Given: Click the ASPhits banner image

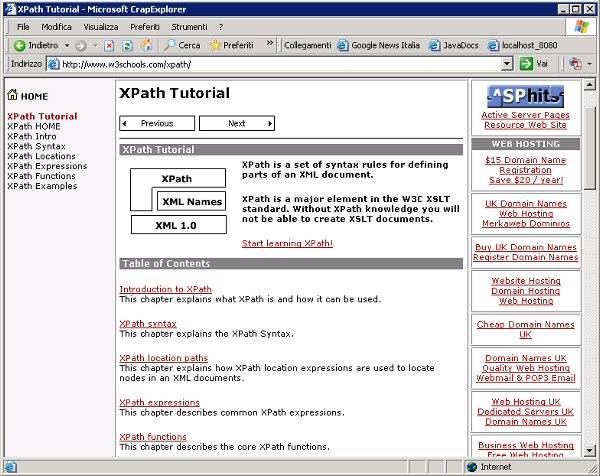Looking at the screenshot, I should [x=525, y=96].
